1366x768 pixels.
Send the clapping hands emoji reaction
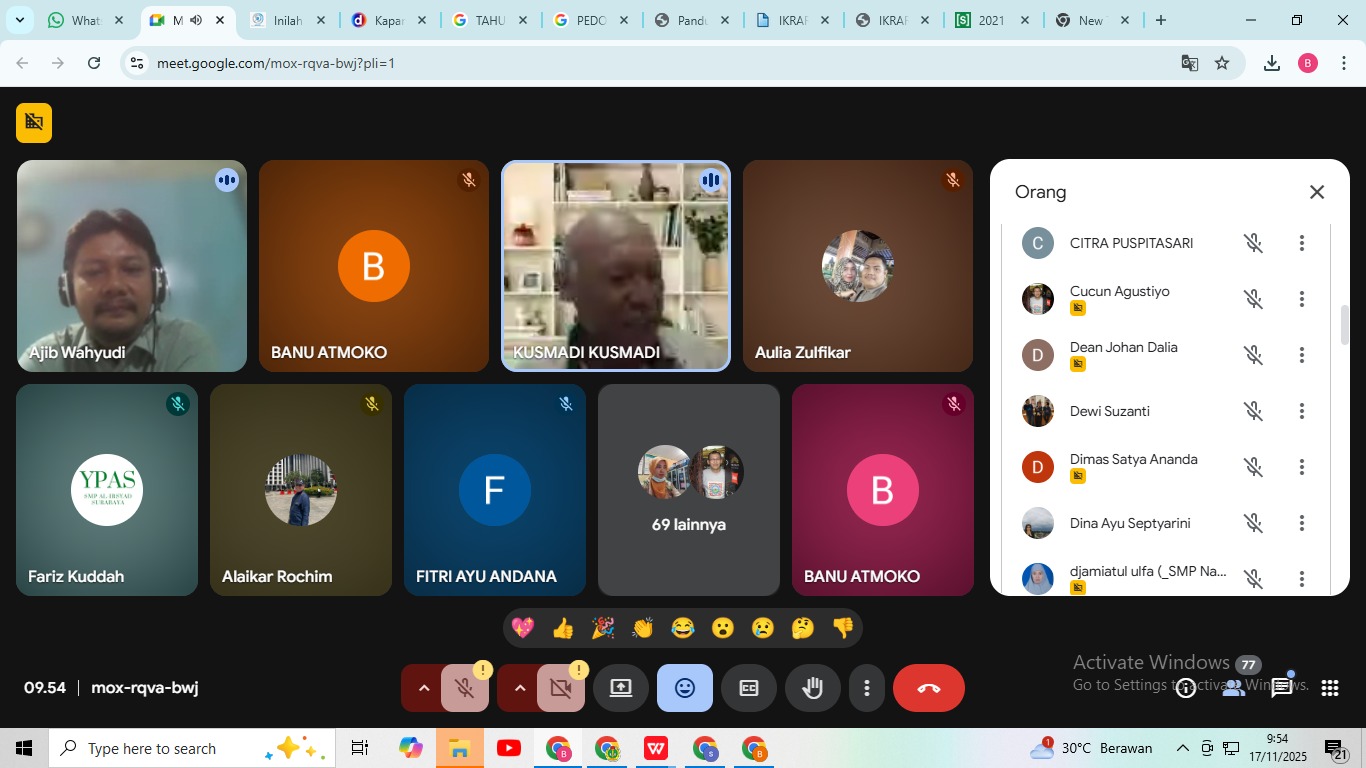[x=643, y=628]
